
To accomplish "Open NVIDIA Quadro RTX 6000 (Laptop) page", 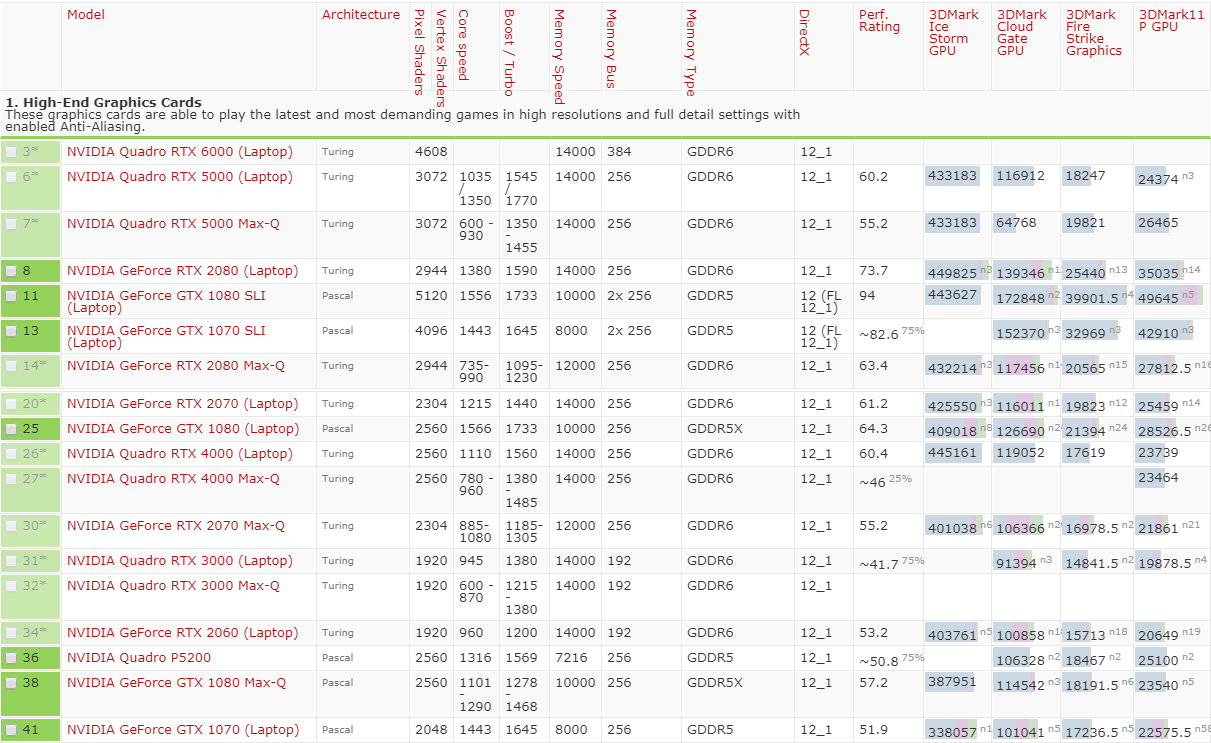I will pyautogui.click(x=180, y=152).
